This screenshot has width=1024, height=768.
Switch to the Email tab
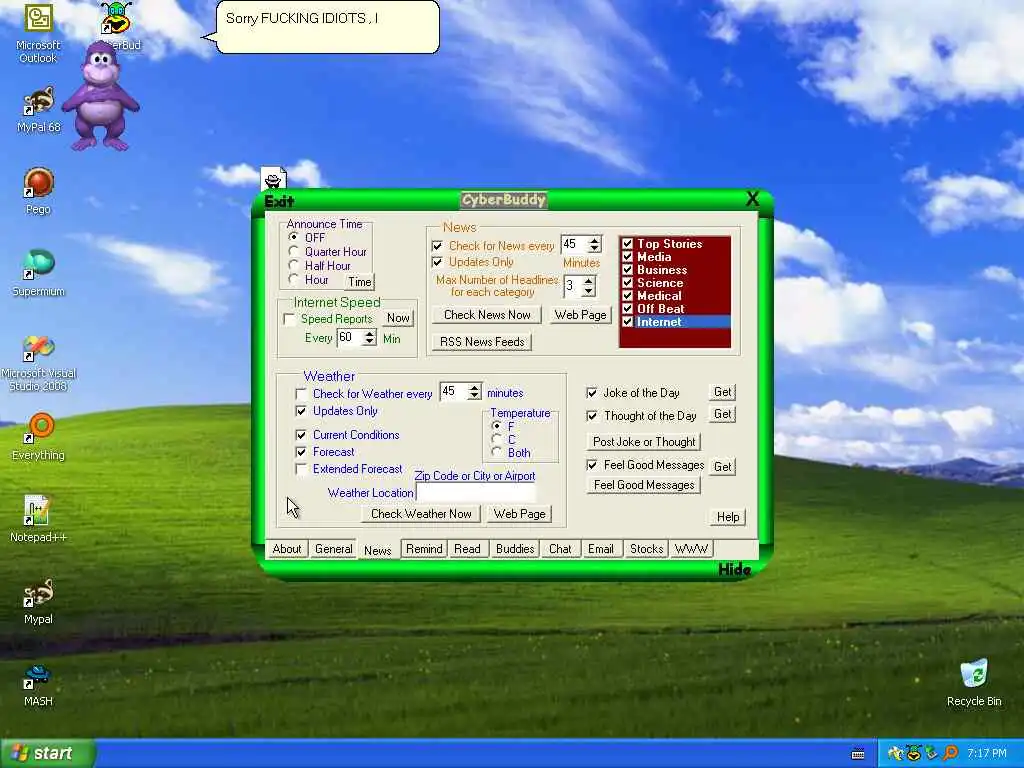600,549
